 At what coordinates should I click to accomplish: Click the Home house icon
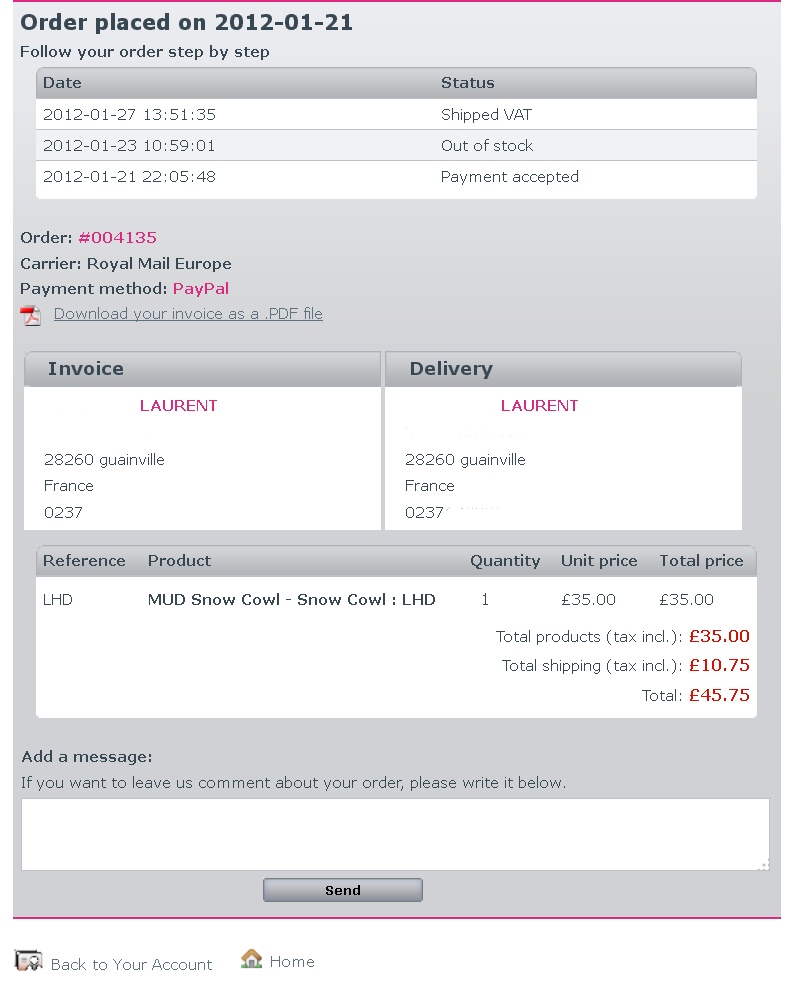tap(251, 960)
